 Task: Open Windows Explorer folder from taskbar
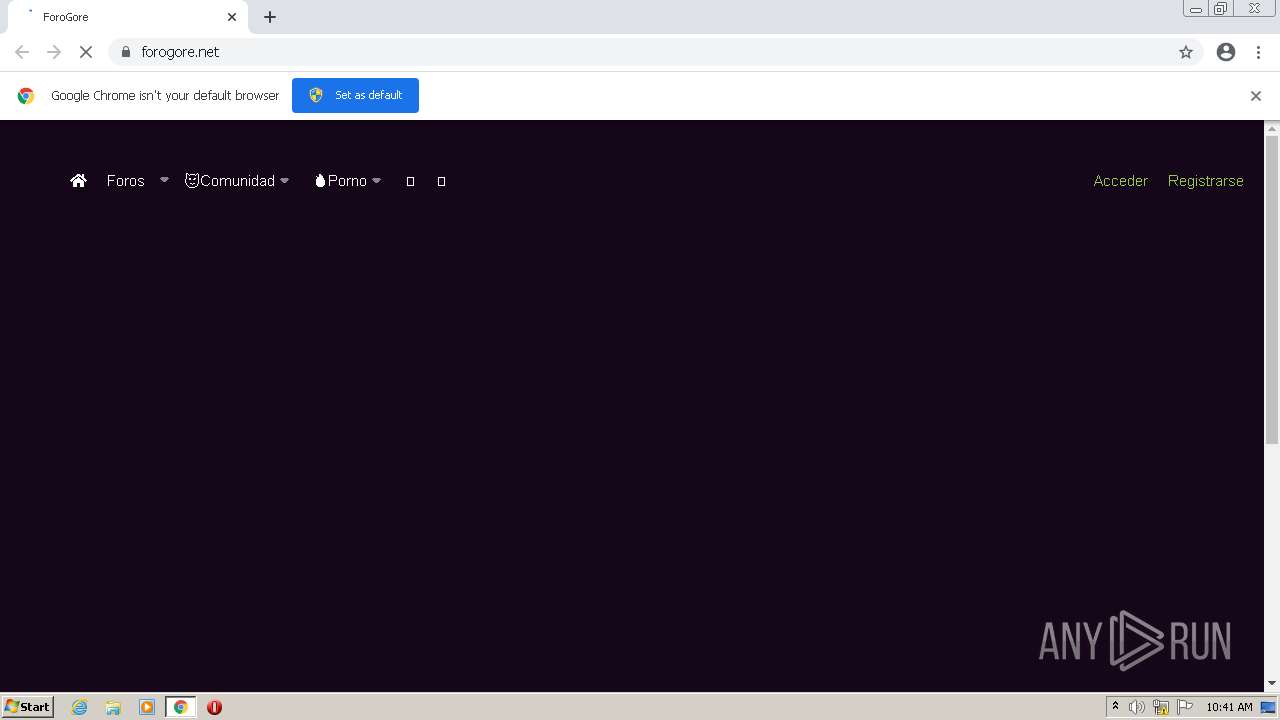click(113, 707)
